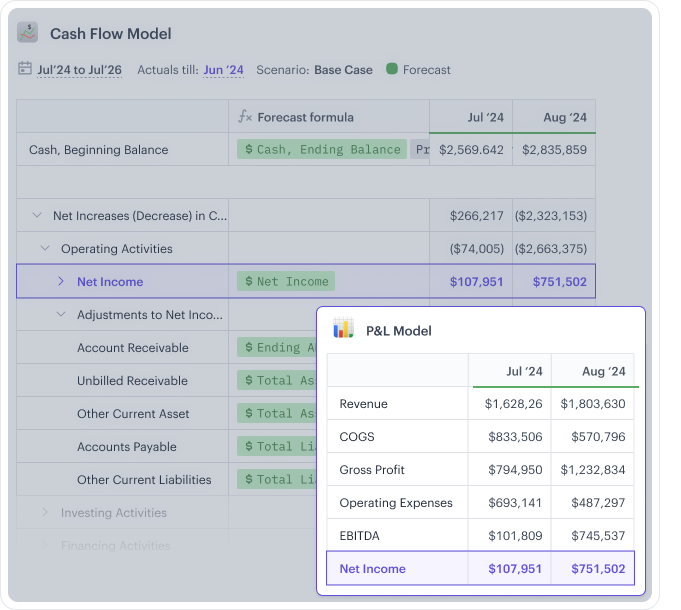Screen dimensions: 681x610
Task: Open the calendar date range icon
Action: [25, 69]
